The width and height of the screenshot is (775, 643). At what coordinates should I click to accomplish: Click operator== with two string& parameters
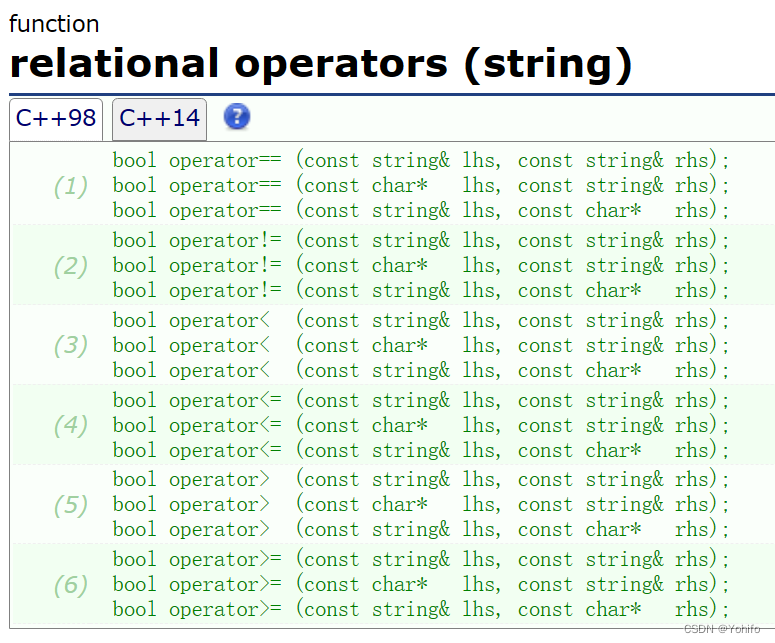(x=421, y=160)
